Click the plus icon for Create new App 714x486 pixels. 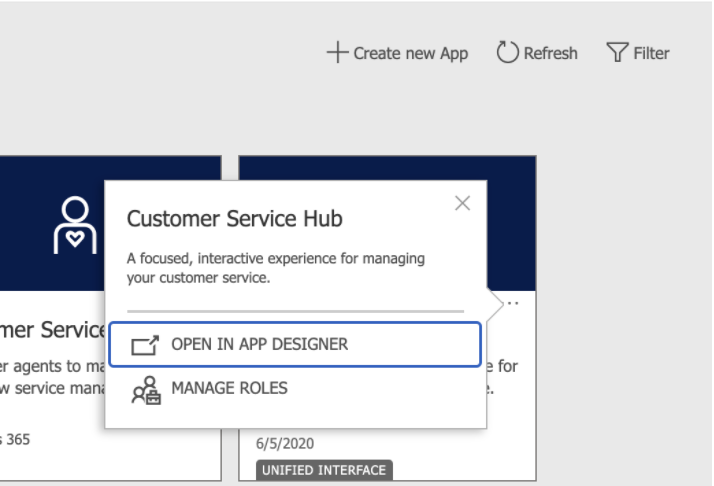[x=337, y=52]
